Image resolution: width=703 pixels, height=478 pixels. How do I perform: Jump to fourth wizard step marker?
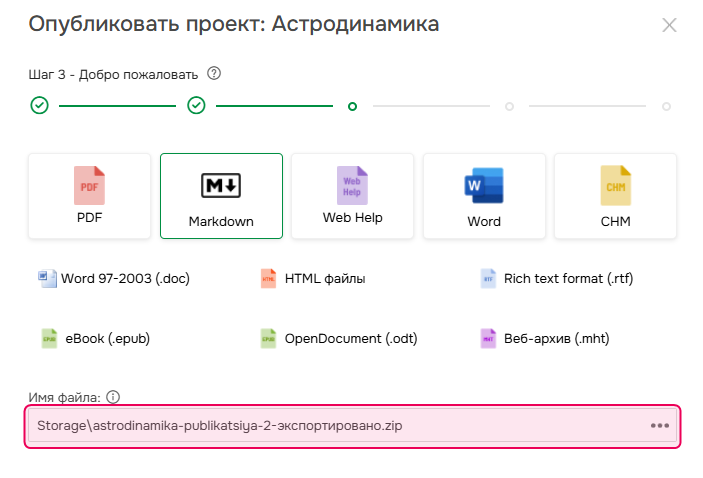(509, 106)
